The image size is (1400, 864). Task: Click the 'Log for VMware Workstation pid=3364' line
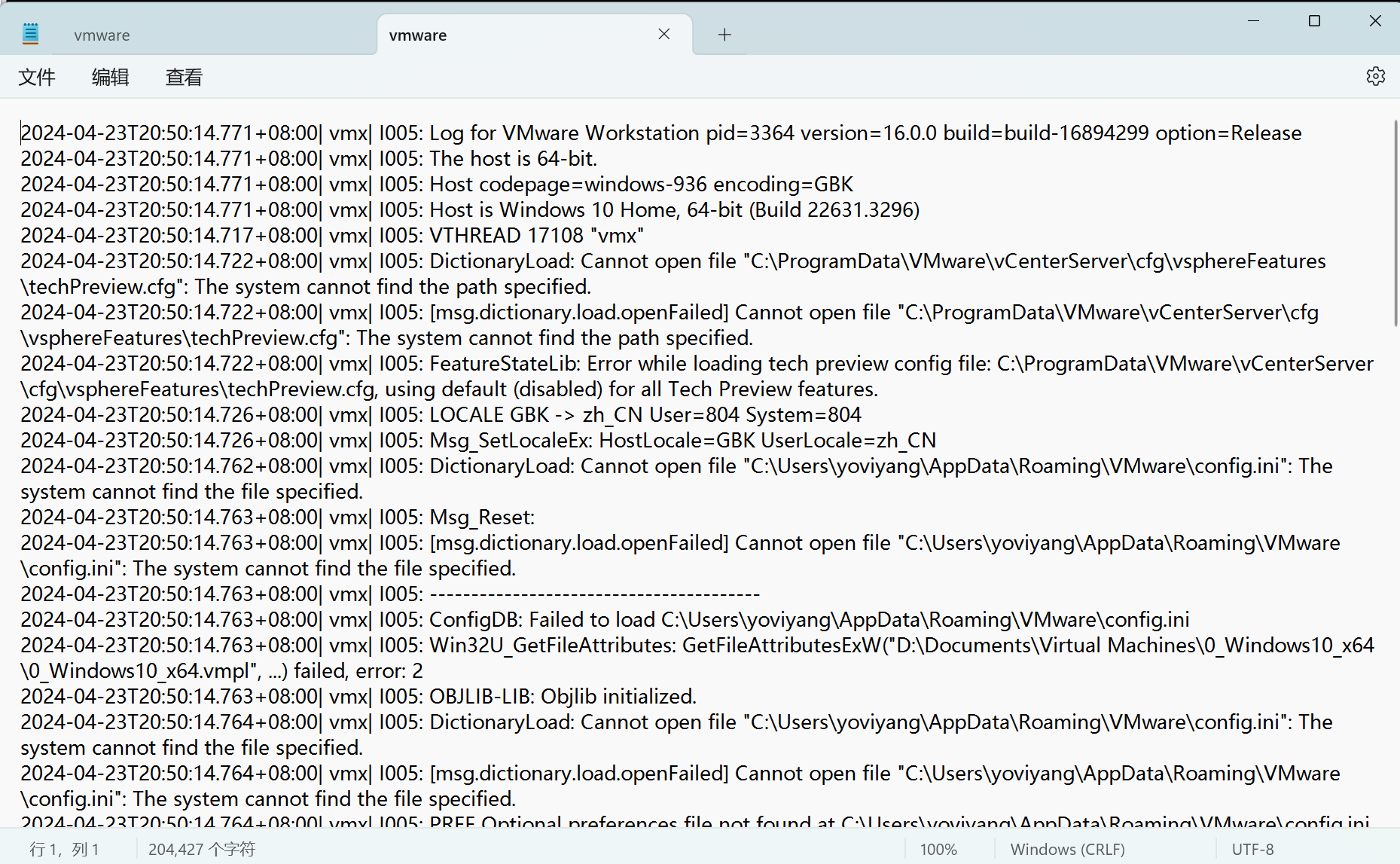661,133
